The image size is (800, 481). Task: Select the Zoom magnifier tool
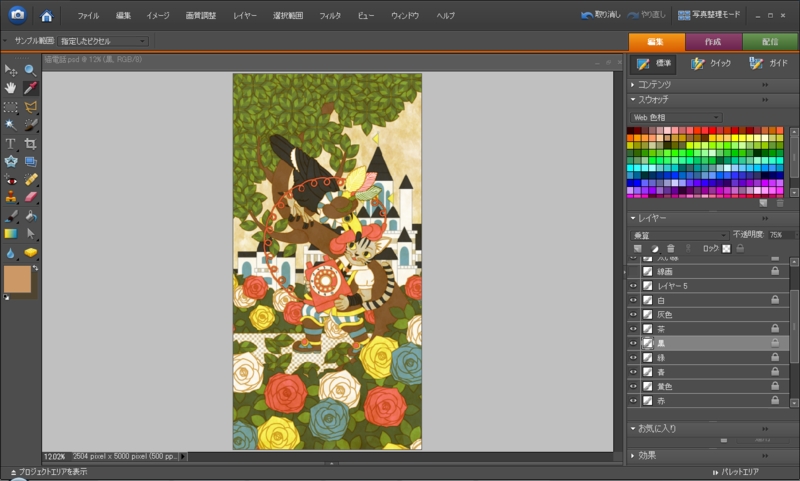(x=30, y=70)
